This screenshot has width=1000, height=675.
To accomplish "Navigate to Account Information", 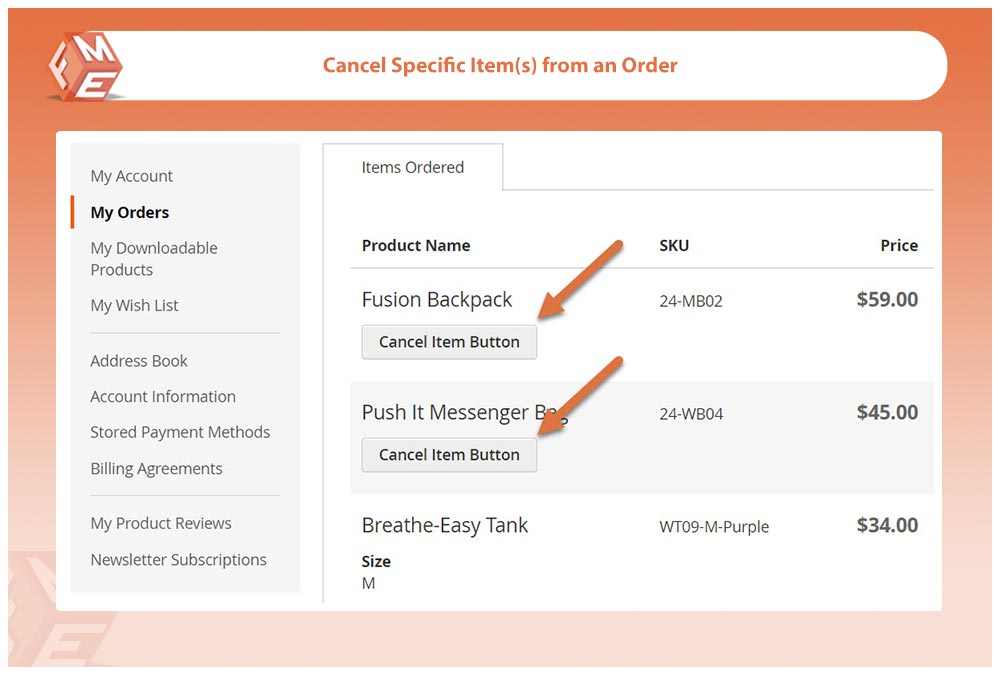I will 163,397.
